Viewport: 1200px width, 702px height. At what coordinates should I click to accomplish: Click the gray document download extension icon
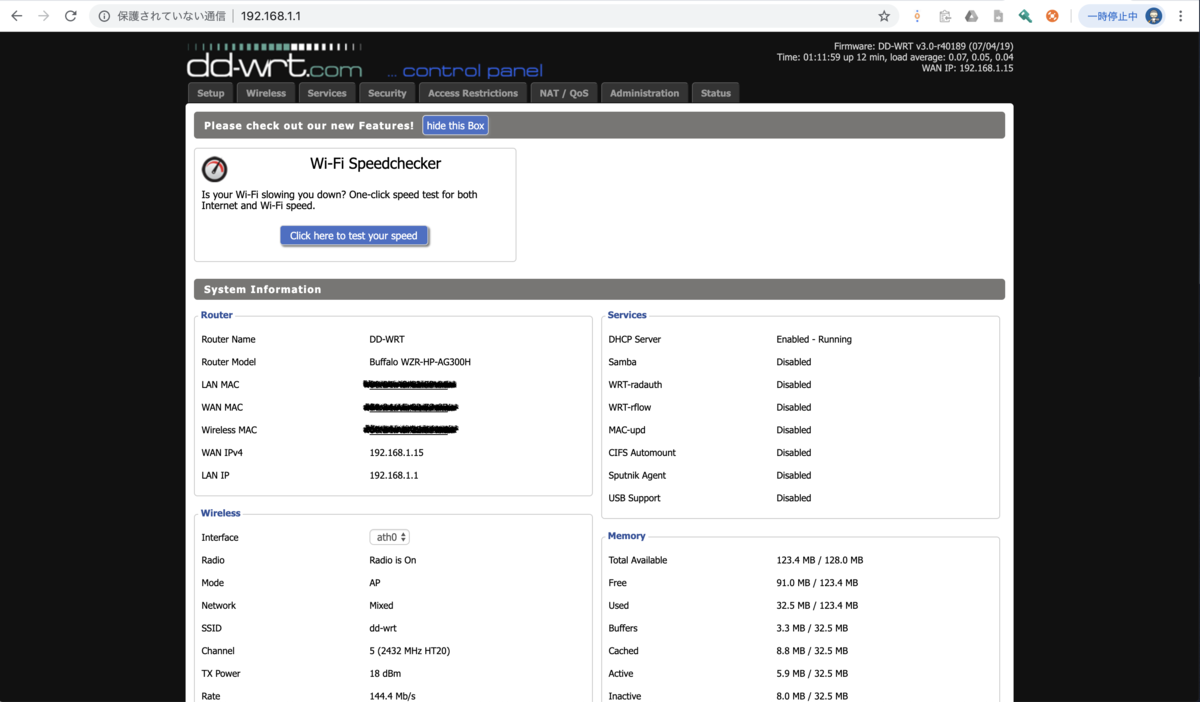coord(998,16)
